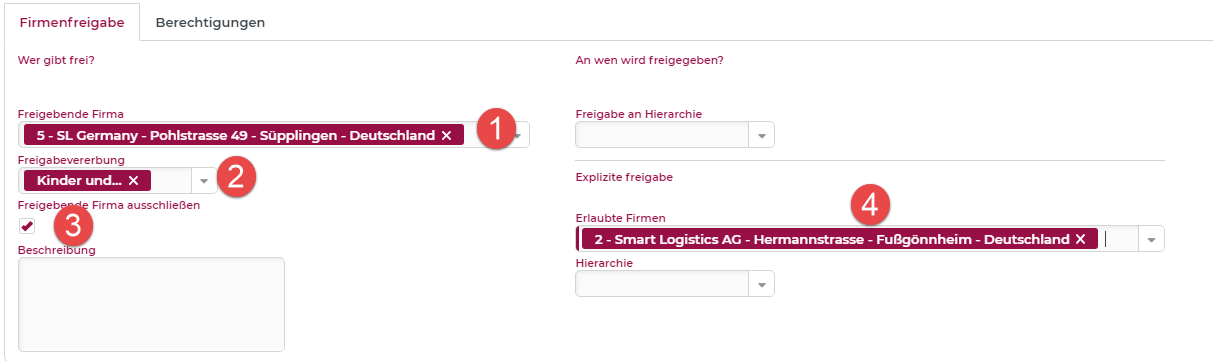Switch to the Berechtigungen tab
Image resolution: width=1213 pixels, height=361 pixels.
(210, 22)
